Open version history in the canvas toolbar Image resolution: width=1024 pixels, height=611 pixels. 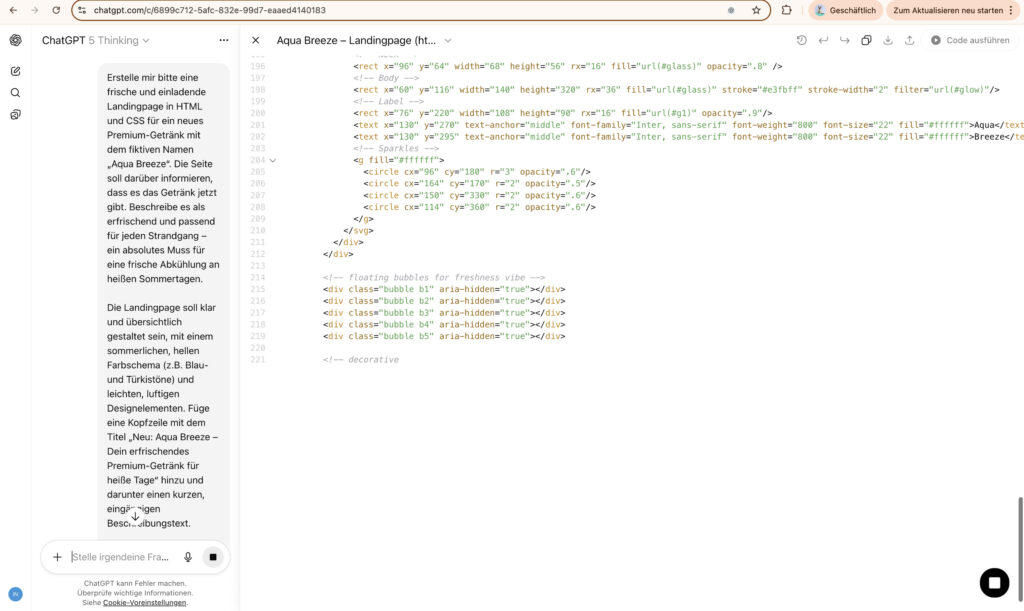point(801,40)
